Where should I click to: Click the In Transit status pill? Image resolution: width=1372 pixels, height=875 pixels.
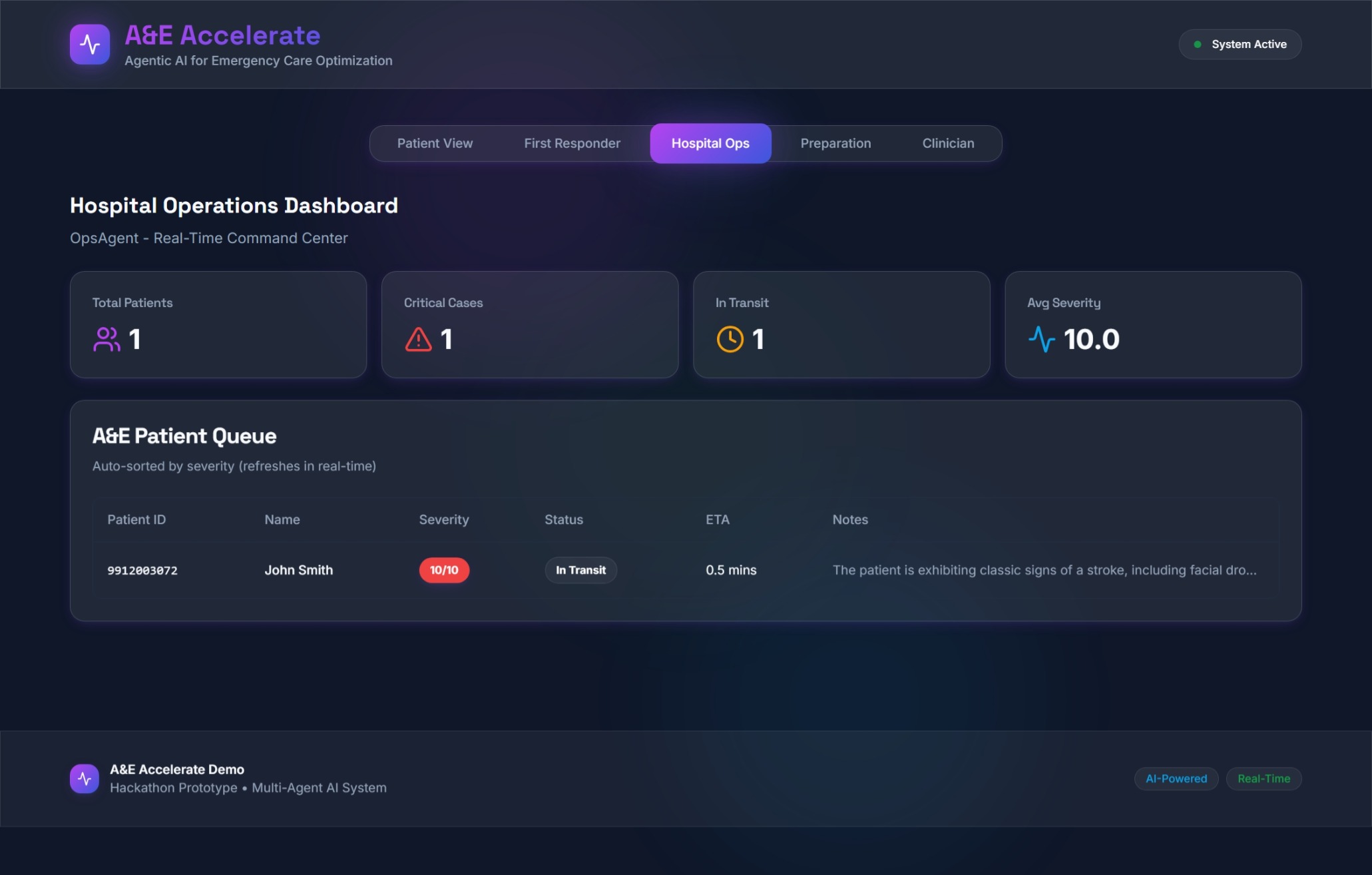click(x=580, y=570)
